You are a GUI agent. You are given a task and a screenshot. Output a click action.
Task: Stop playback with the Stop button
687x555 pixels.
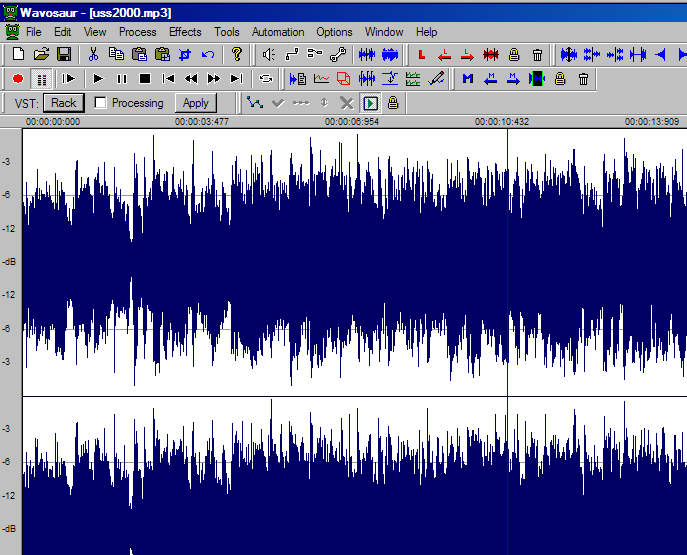(144, 78)
